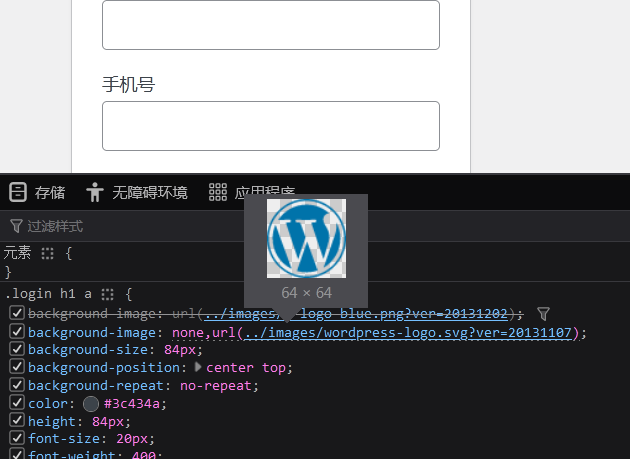Open the 存储 (Storage) panel tab
This screenshot has width=630, height=459.
pyautogui.click(x=37, y=193)
